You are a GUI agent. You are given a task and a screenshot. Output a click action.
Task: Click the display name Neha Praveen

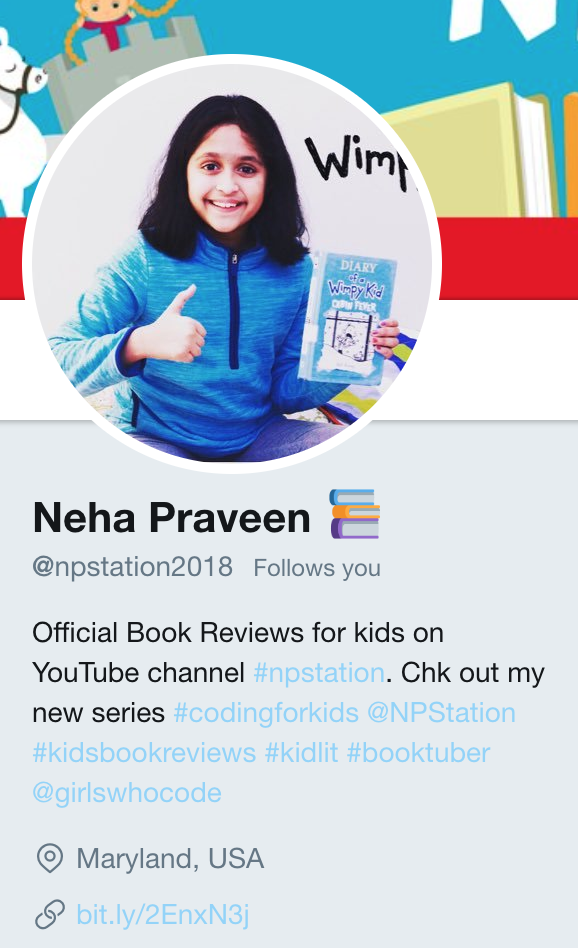point(172,518)
